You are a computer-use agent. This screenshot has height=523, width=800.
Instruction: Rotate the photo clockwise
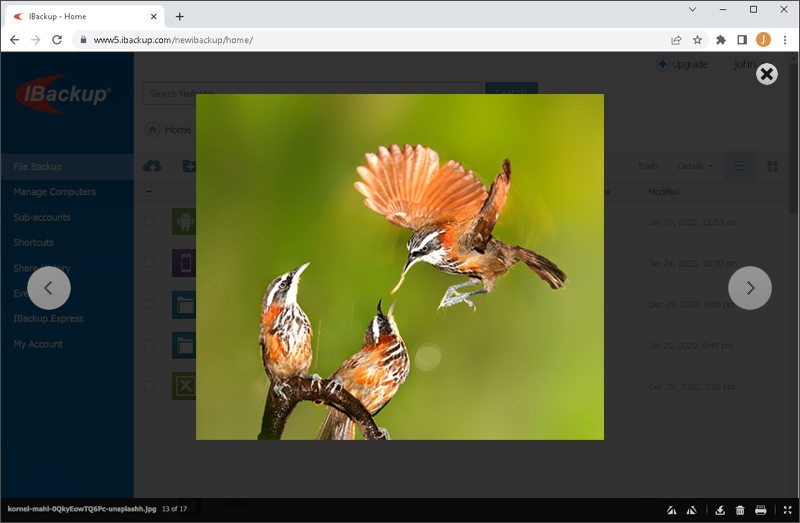tap(692, 510)
